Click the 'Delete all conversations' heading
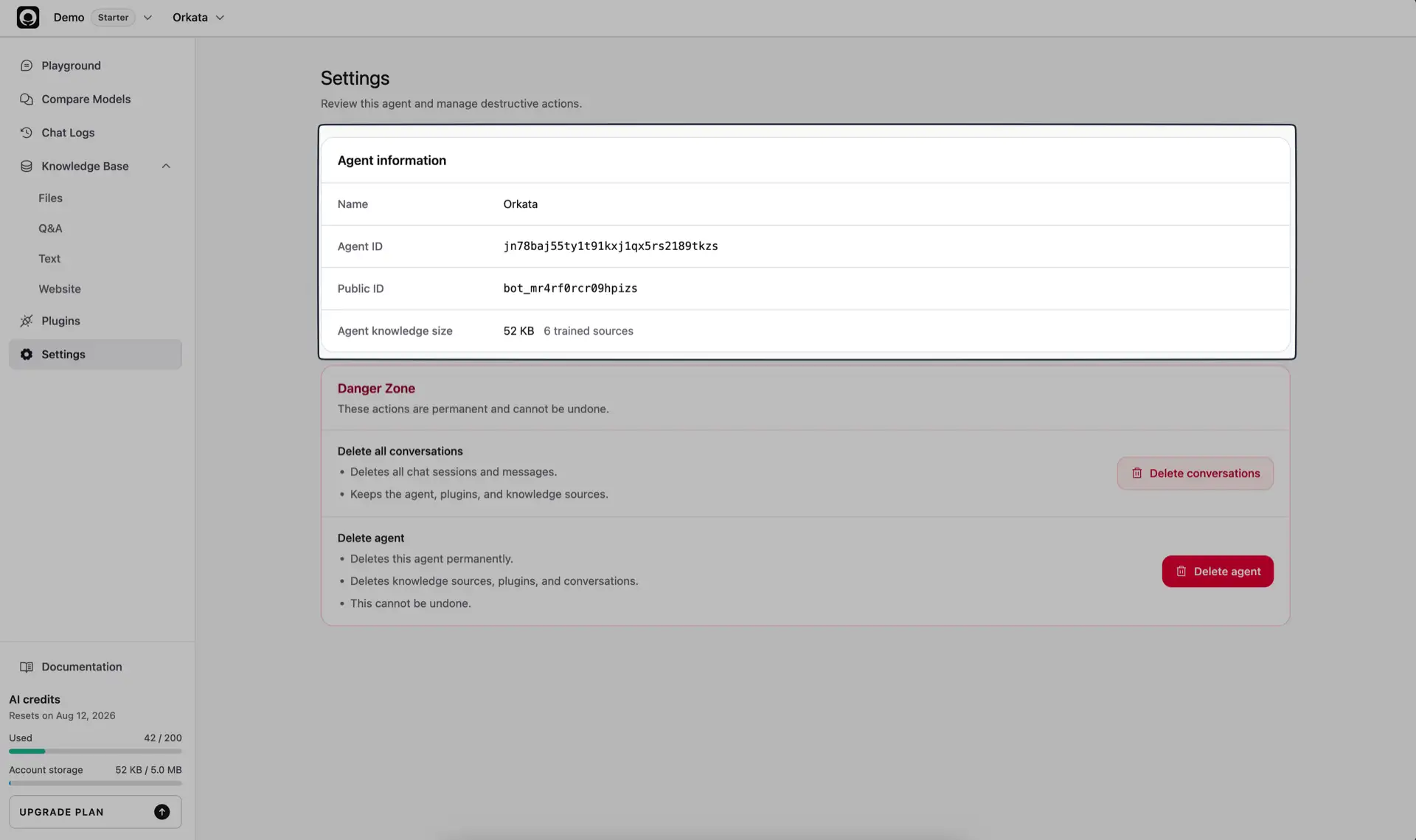The image size is (1416, 840). (x=400, y=451)
